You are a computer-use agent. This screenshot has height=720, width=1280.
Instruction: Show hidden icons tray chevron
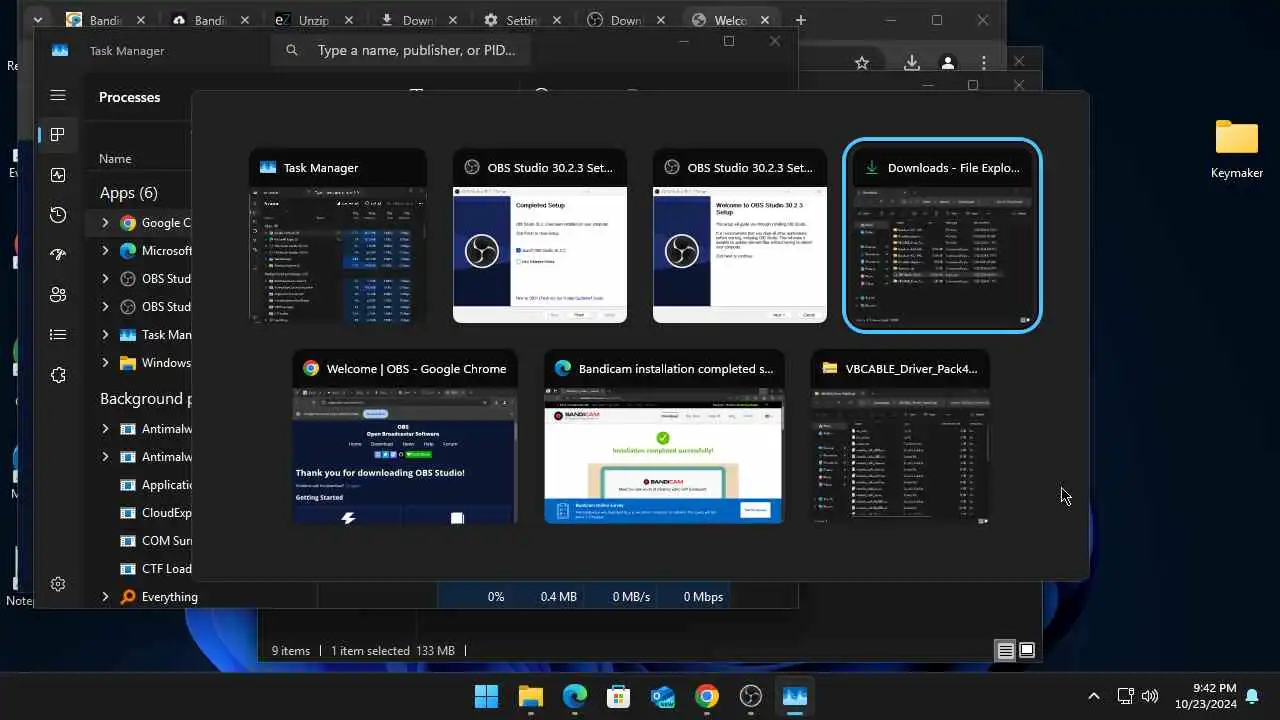point(1093,696)
